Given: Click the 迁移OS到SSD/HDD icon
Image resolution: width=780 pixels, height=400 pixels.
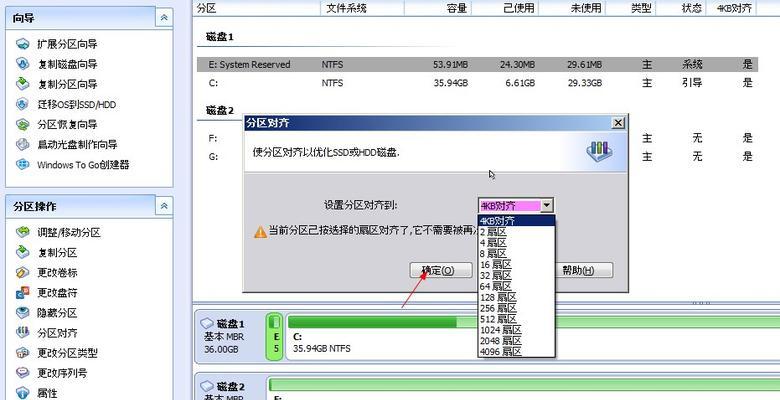Looking at the screenshot, I should [23, 104].
